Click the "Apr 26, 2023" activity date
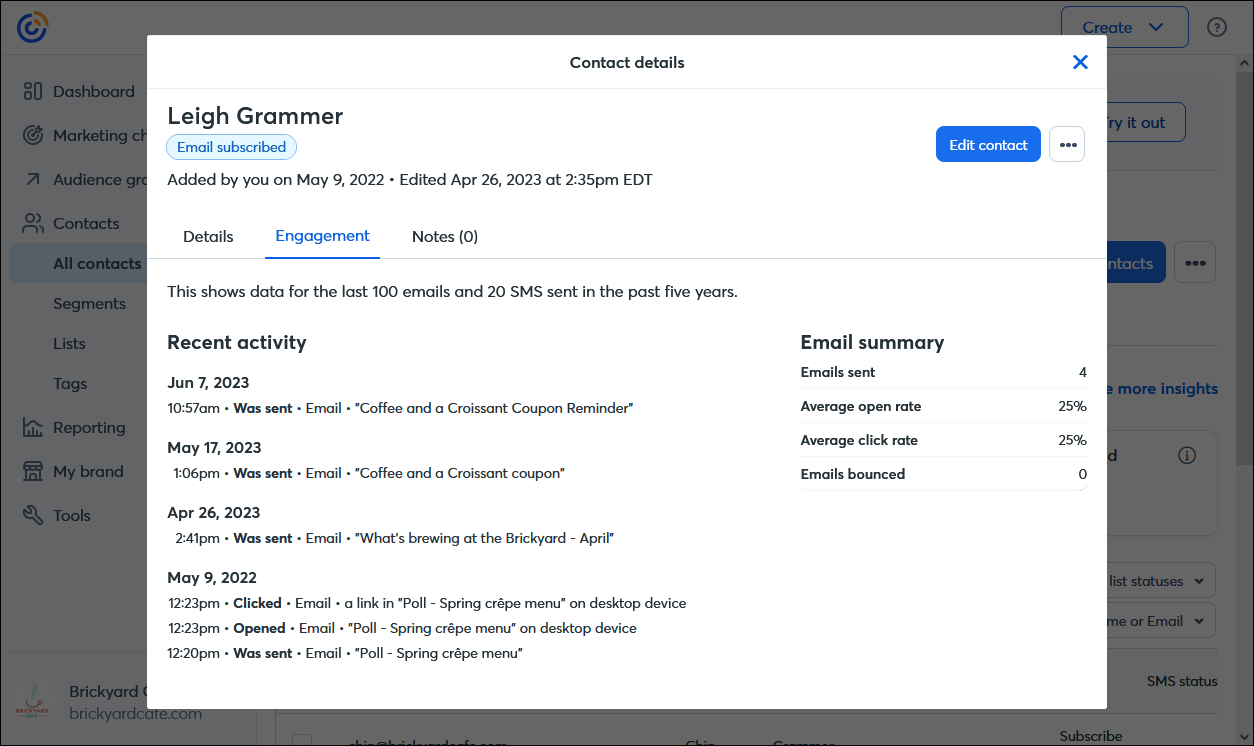Image resolution: width=1254 pixels, height=746 pixels. point(213,512)
